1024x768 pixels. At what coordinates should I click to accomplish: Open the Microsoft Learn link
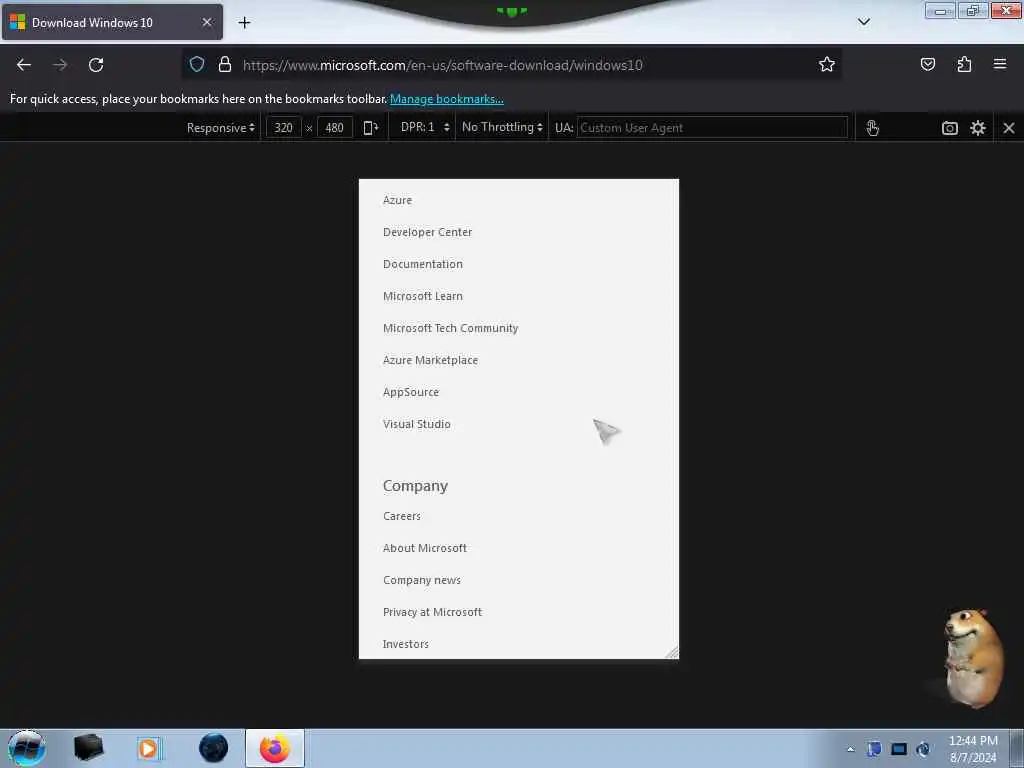(x=423, y=296)
